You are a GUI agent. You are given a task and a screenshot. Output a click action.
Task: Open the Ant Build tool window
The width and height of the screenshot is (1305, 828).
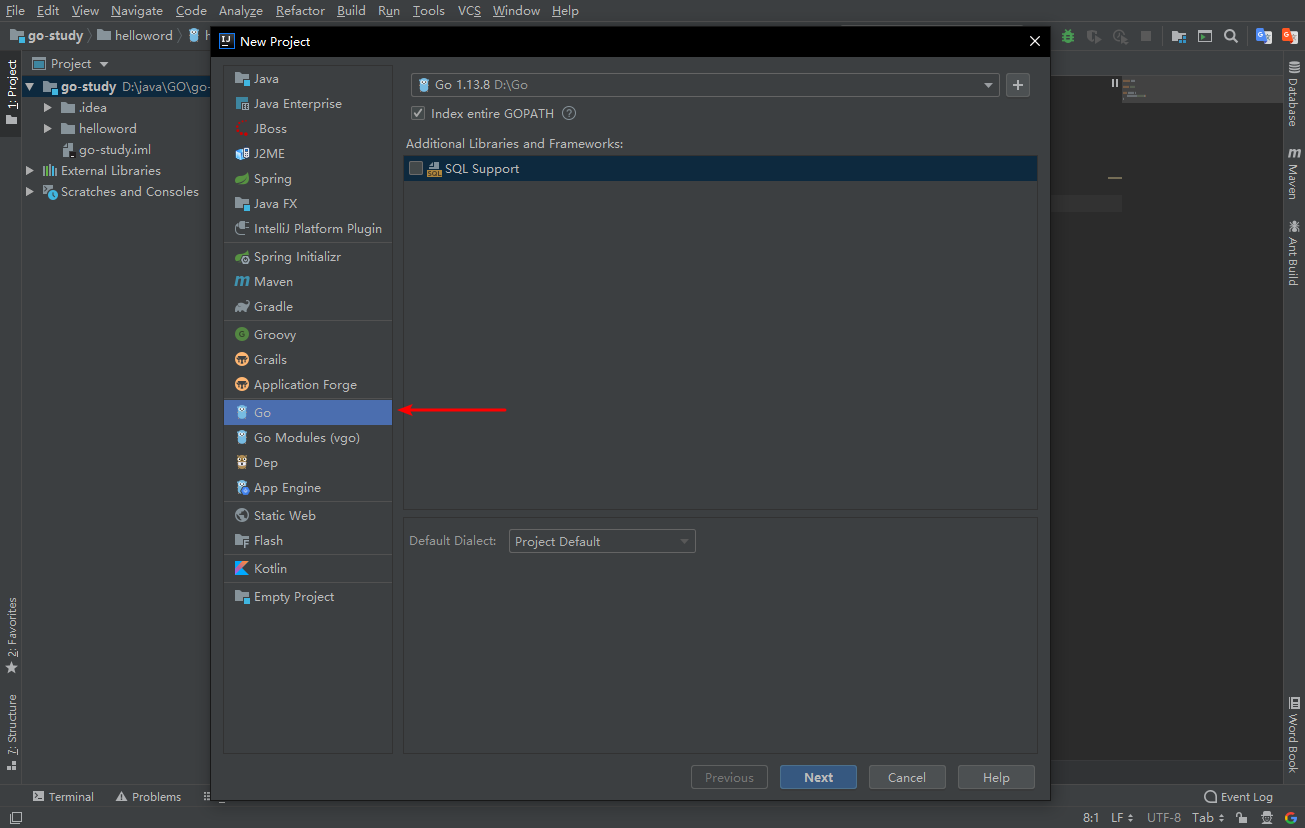point(1294,253)
